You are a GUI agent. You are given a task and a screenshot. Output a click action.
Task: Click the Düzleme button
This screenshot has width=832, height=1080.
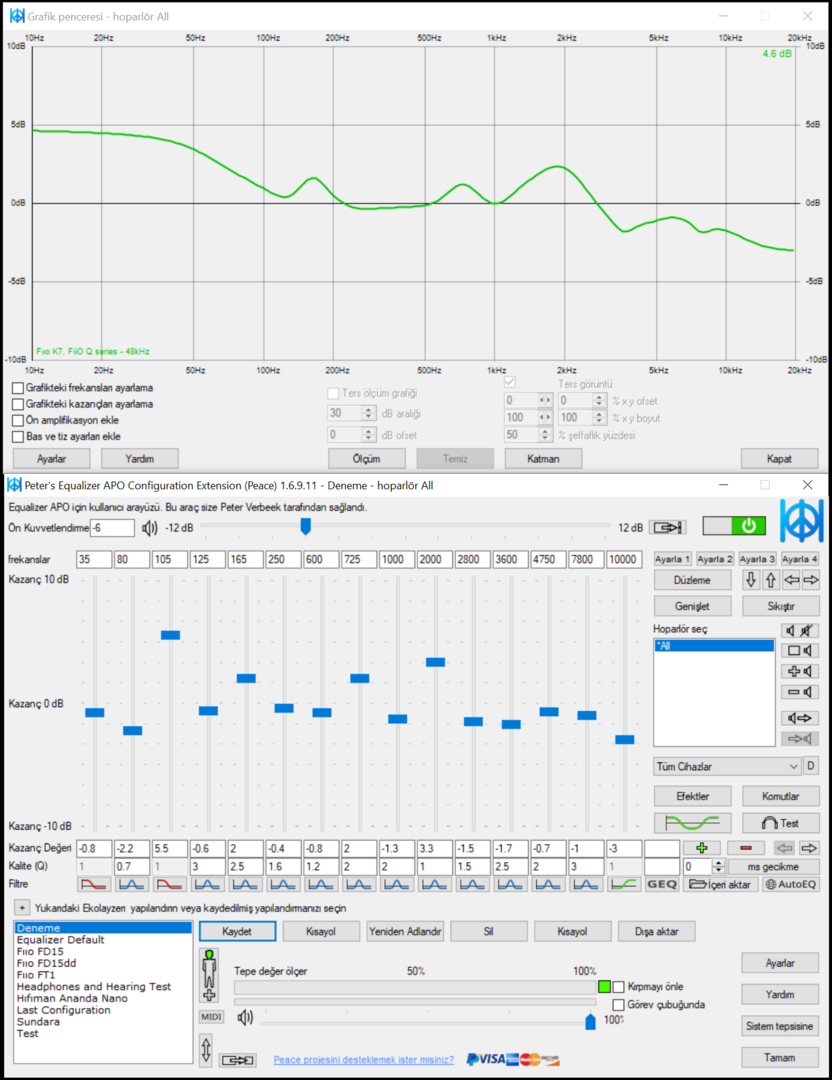[692, 580]
